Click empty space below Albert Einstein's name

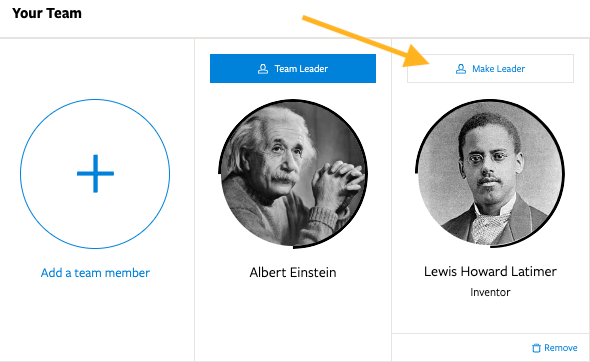click(293, 320)
